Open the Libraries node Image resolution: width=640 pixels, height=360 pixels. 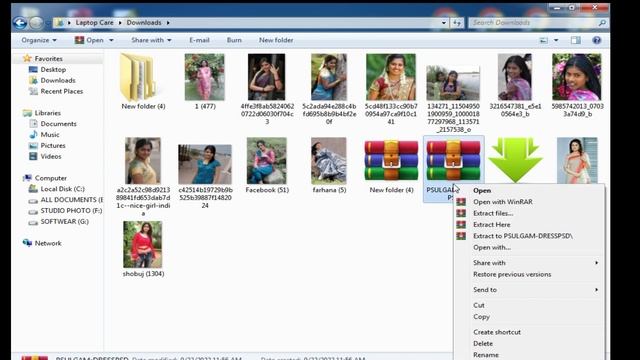[42, 113]
